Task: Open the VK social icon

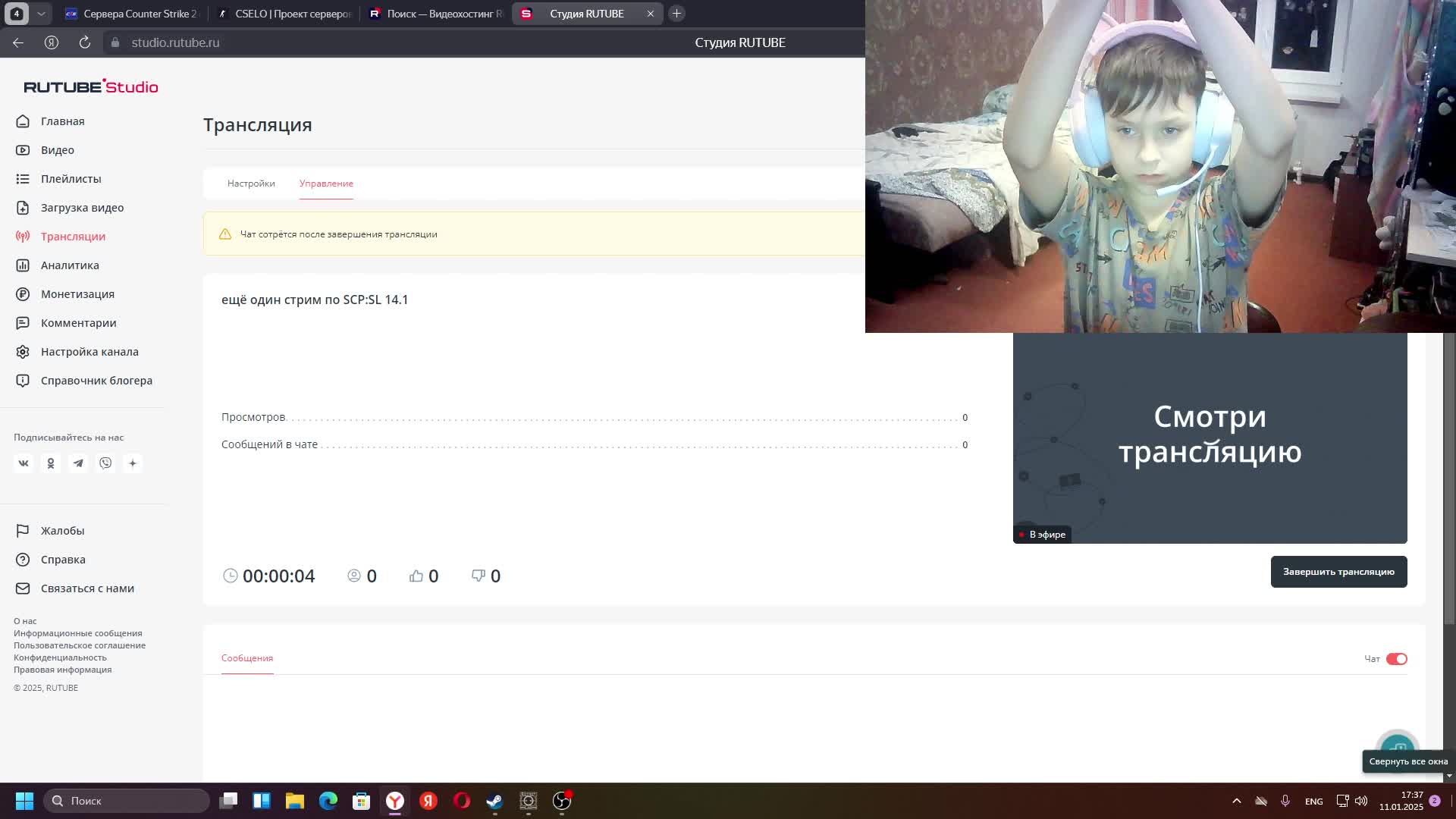Action: 24,463
